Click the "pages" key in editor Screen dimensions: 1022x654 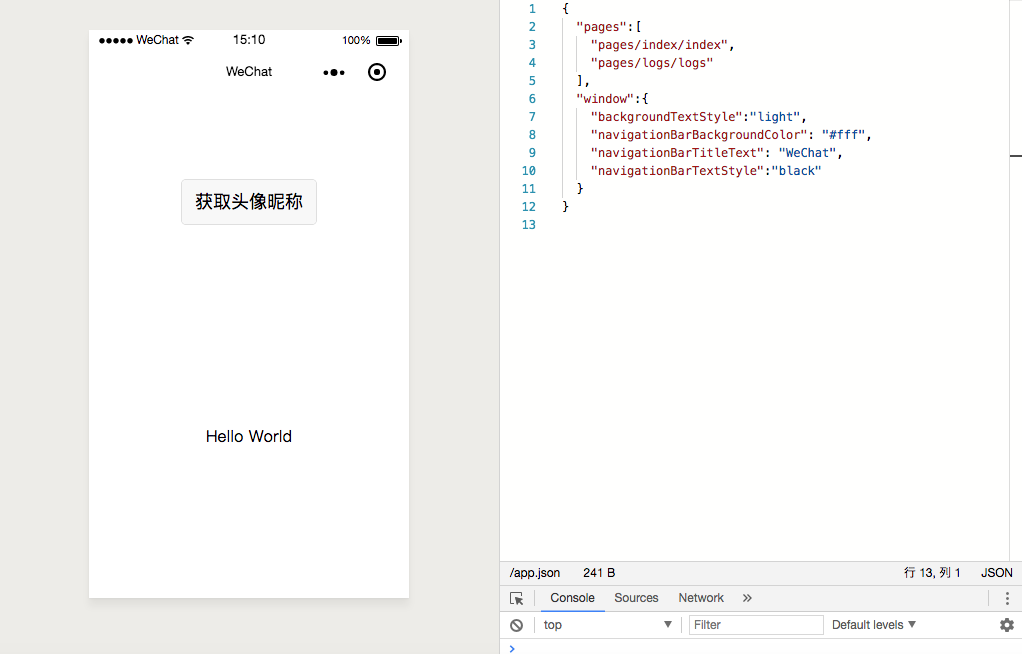(602, 27)
